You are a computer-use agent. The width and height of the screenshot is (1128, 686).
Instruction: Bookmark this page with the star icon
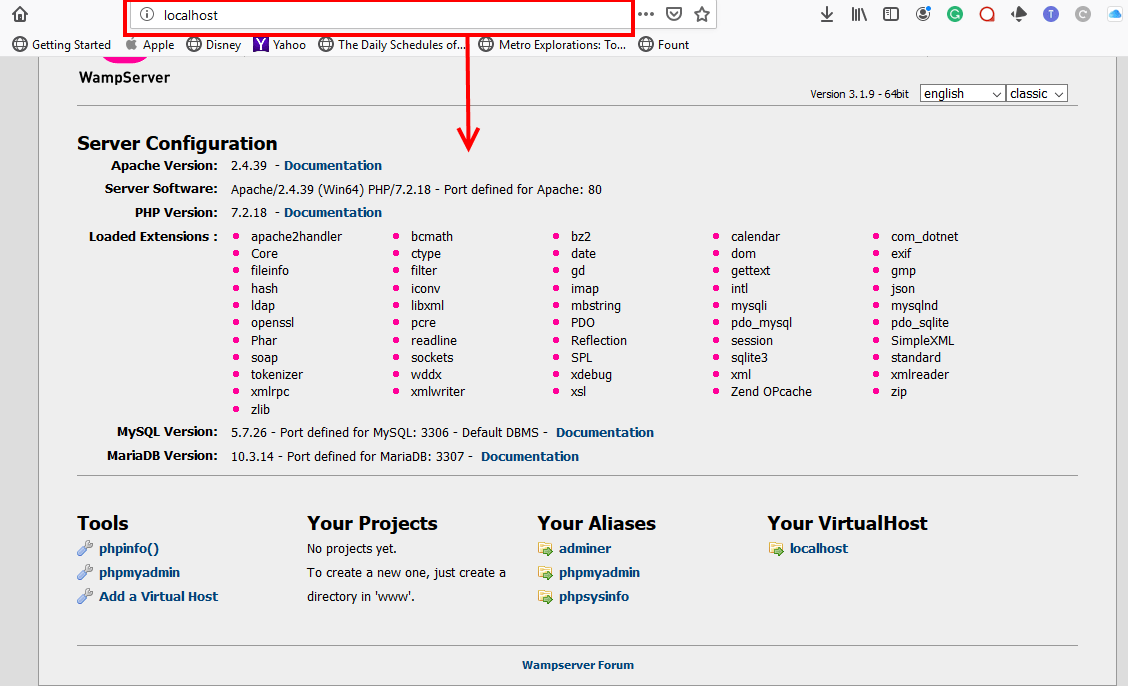(x=702, y=14)
